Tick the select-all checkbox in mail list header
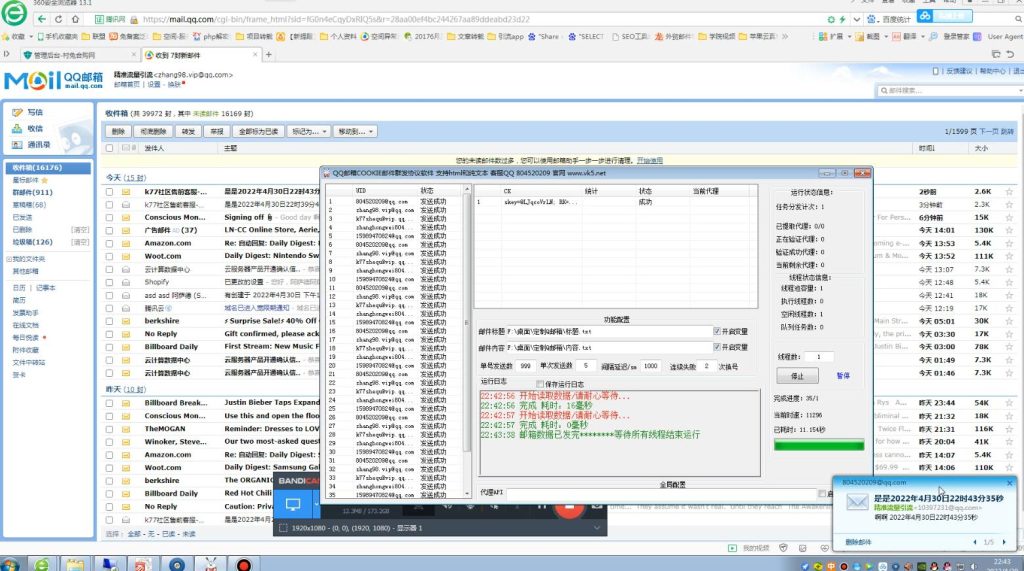The width and height of the screenshot is (1024, 571). (110, 148)
